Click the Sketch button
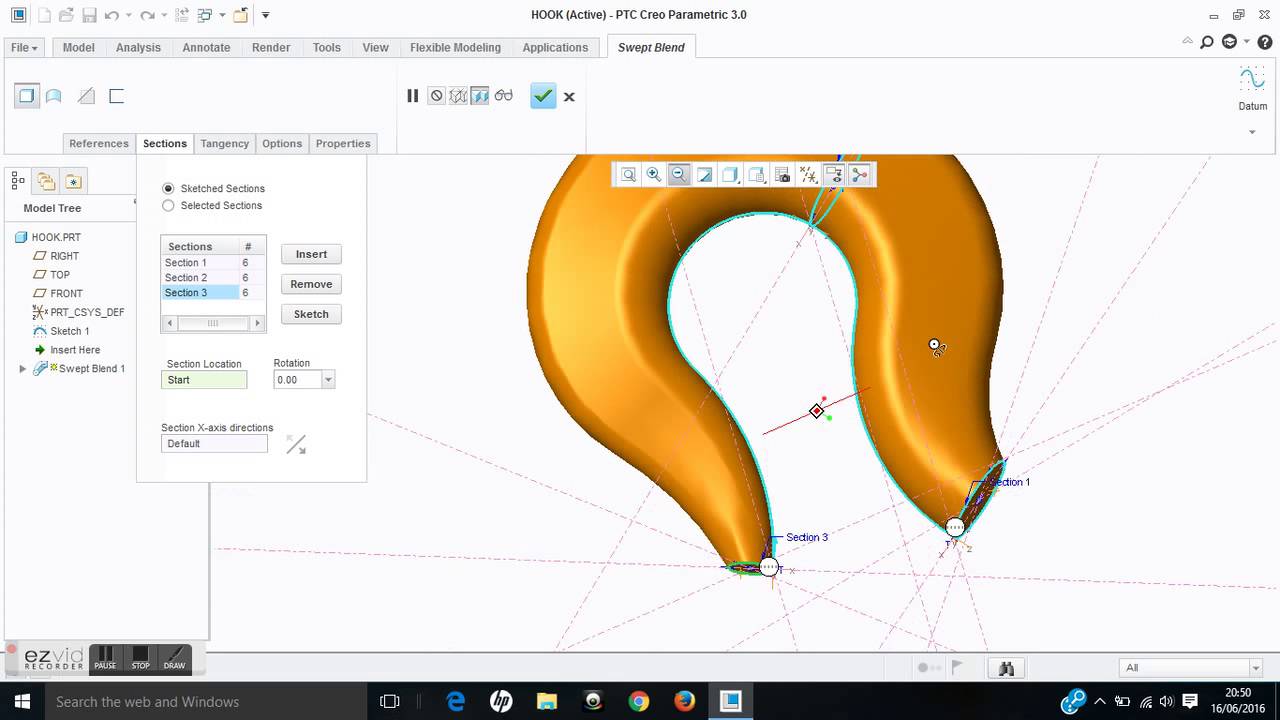1280x720 pixels. tap(311, 314)
